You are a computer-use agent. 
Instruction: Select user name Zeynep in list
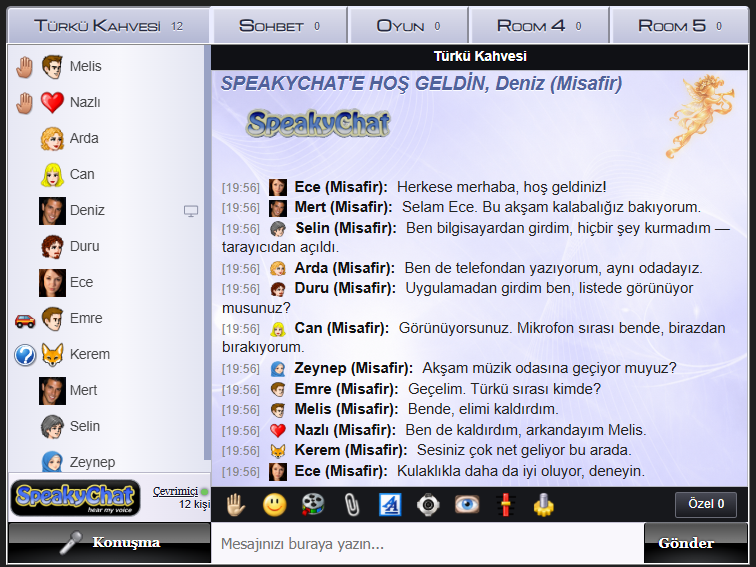[x=92, y=462]
